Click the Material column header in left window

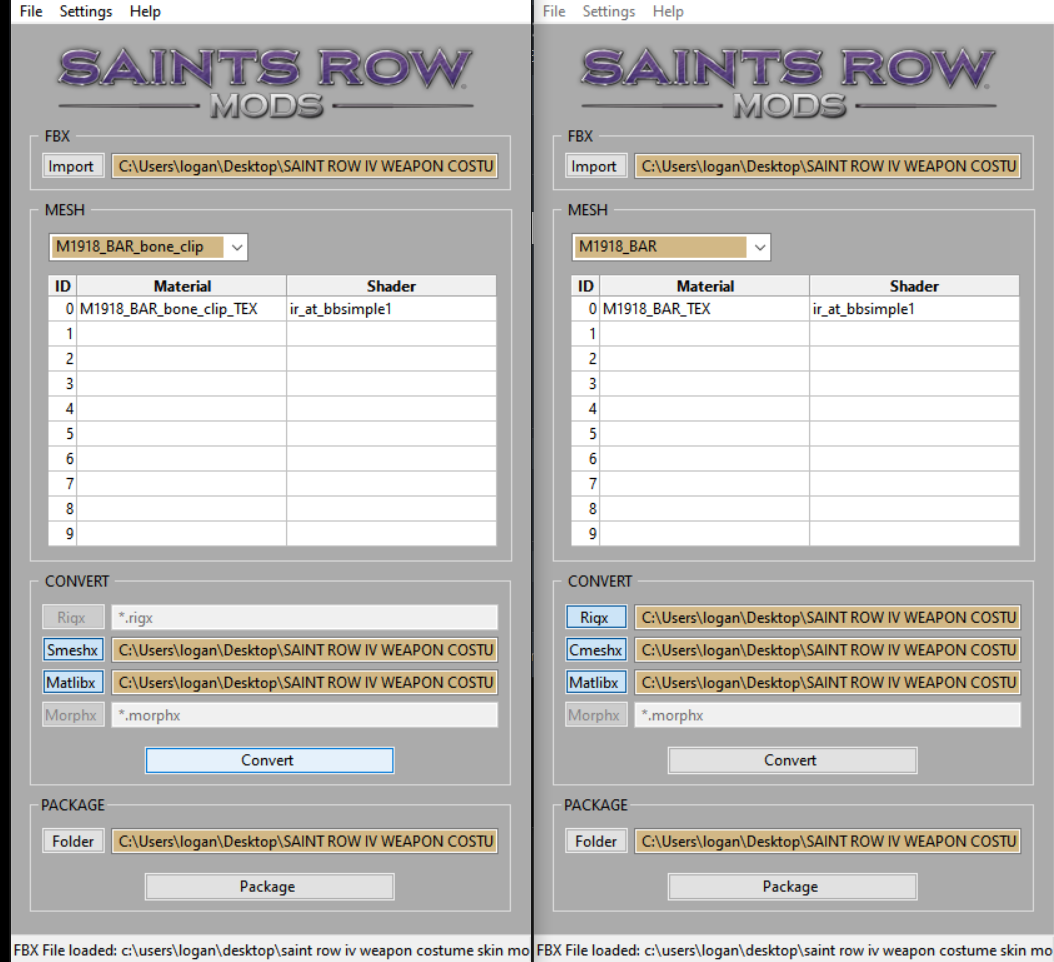182,286
